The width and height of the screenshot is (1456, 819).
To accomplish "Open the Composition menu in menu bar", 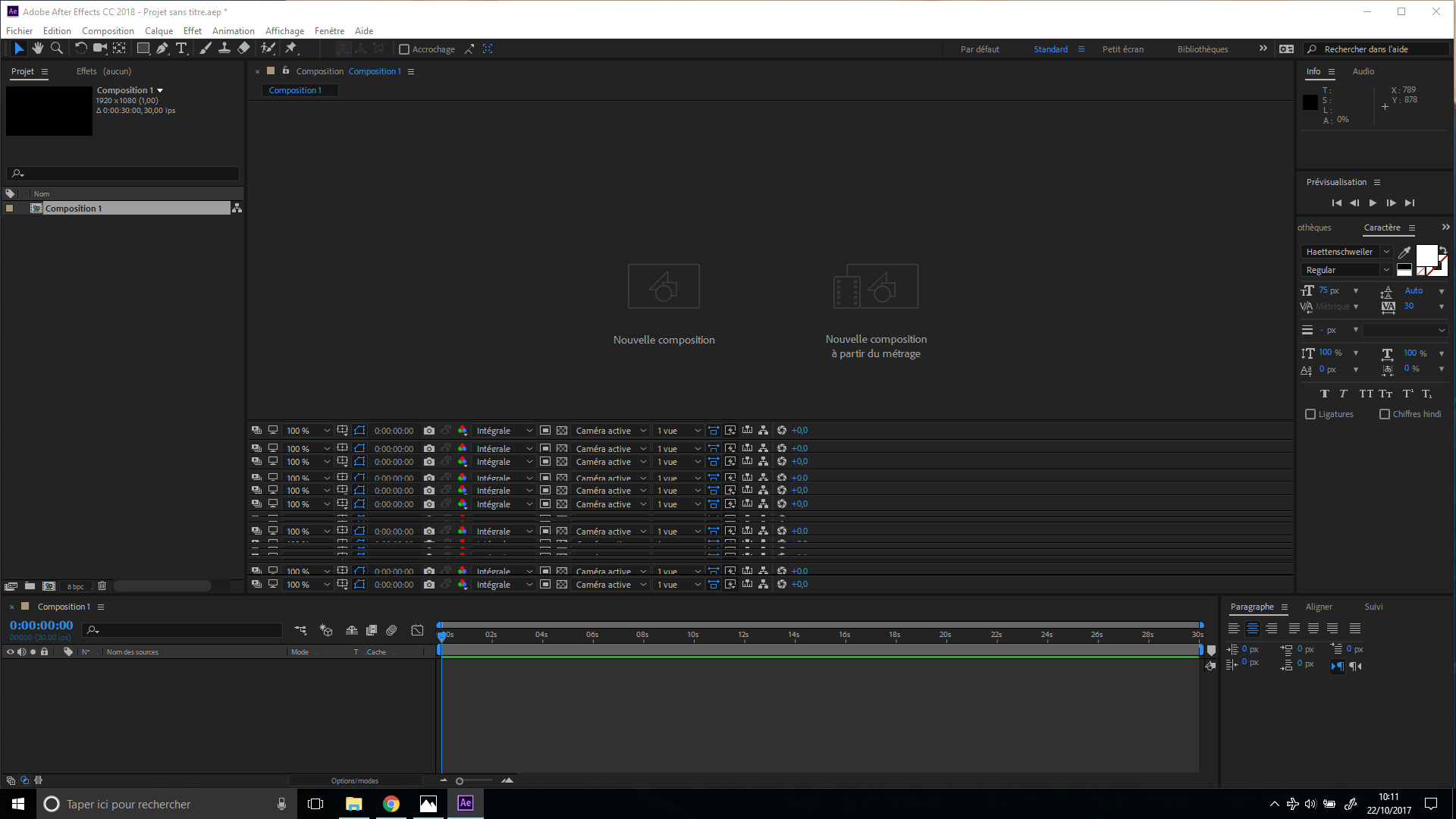I will [x=108, y=31].
